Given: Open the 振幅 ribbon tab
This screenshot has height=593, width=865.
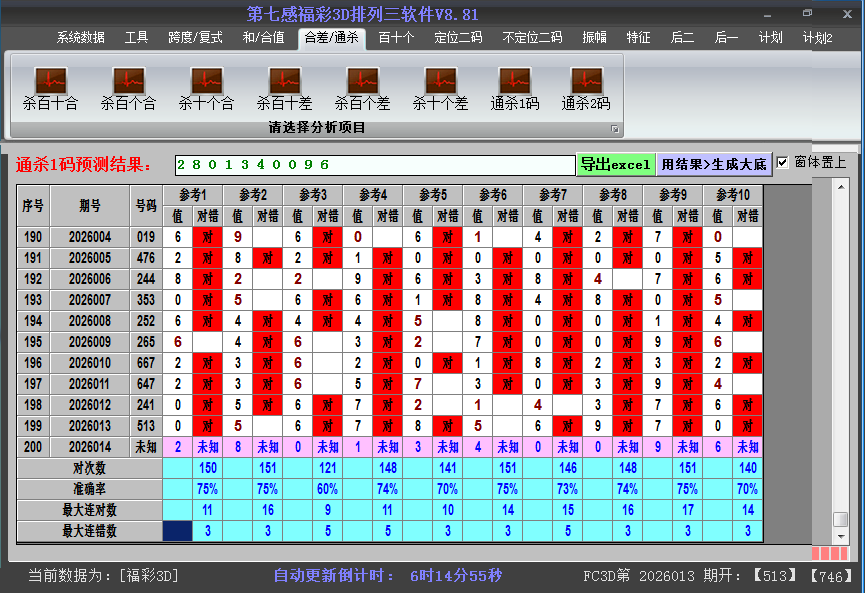Looking at the screenshot, I should [x=595, y=38].
